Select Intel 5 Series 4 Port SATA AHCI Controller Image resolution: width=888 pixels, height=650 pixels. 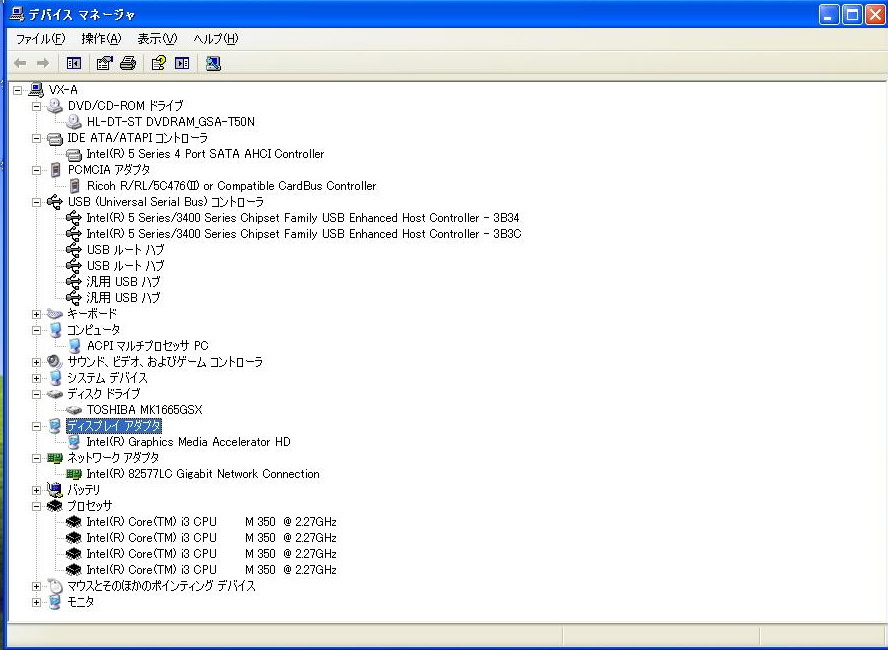click(x=205, y=154)
